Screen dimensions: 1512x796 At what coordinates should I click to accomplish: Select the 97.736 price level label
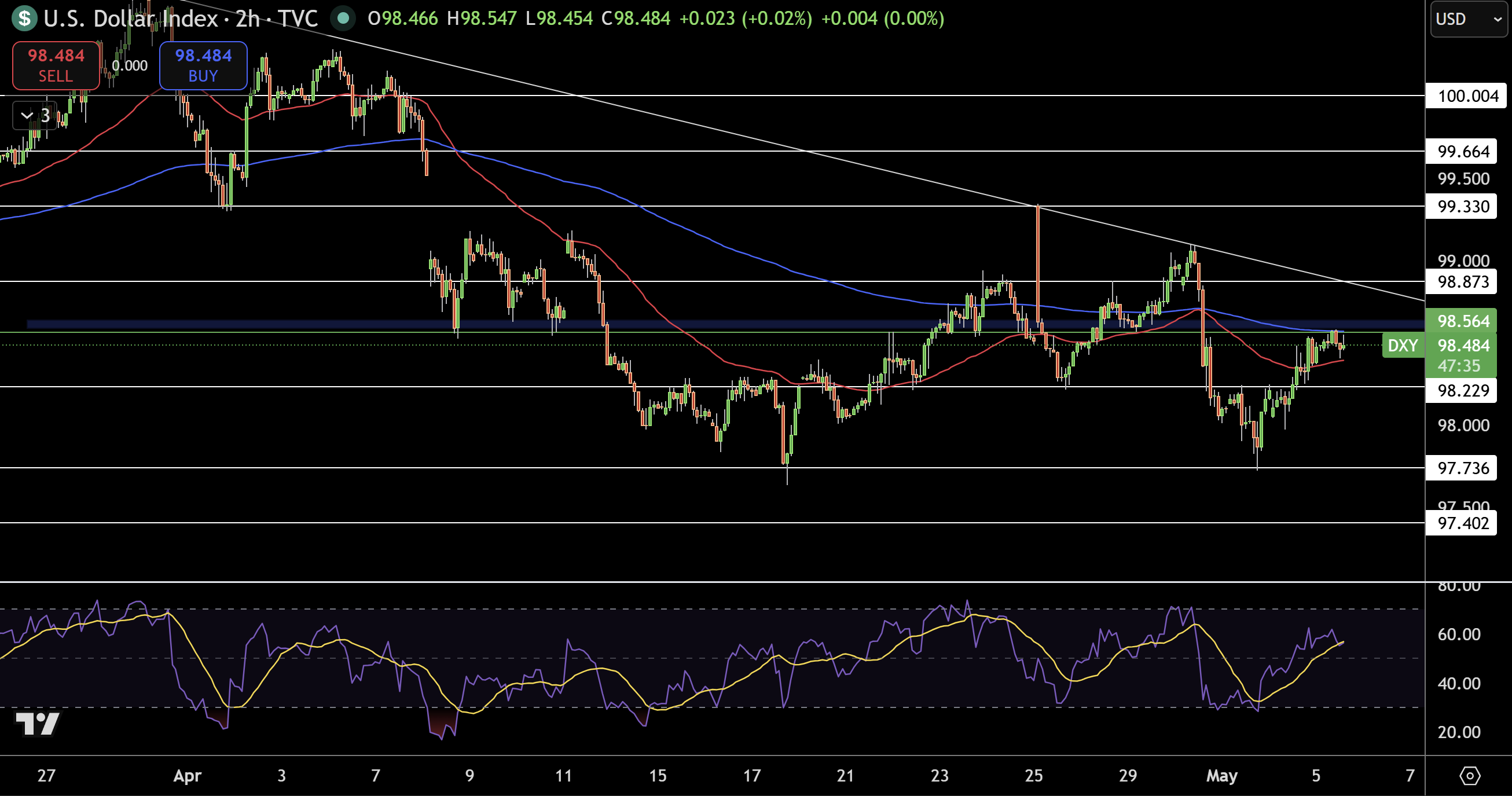coord(1462,468)
